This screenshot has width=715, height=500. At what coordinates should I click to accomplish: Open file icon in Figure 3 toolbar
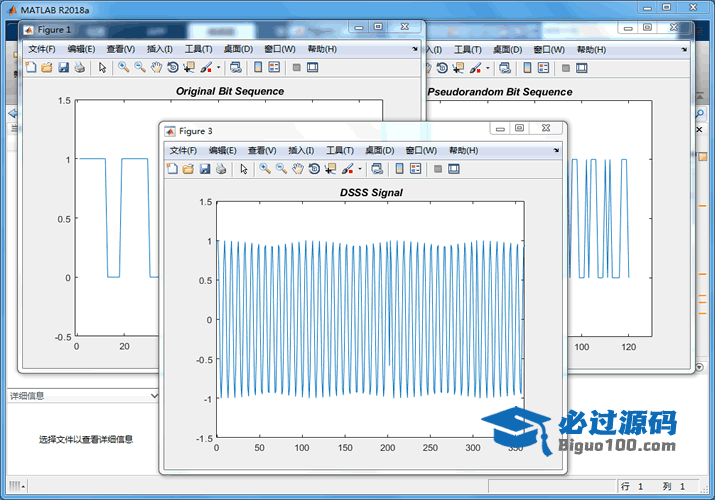point(188,169)
